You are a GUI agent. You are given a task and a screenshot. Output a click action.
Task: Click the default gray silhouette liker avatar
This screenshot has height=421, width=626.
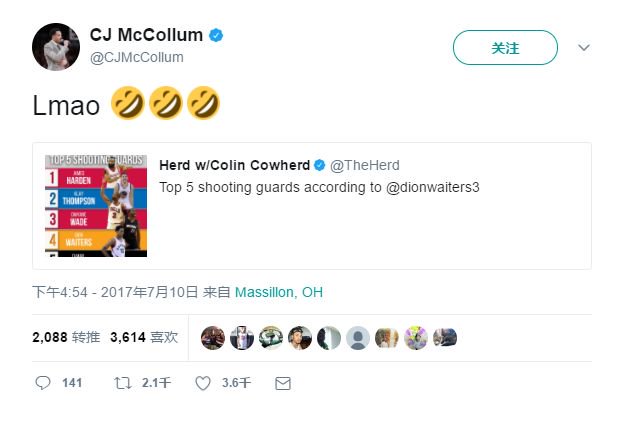click(x=358, y=338)
